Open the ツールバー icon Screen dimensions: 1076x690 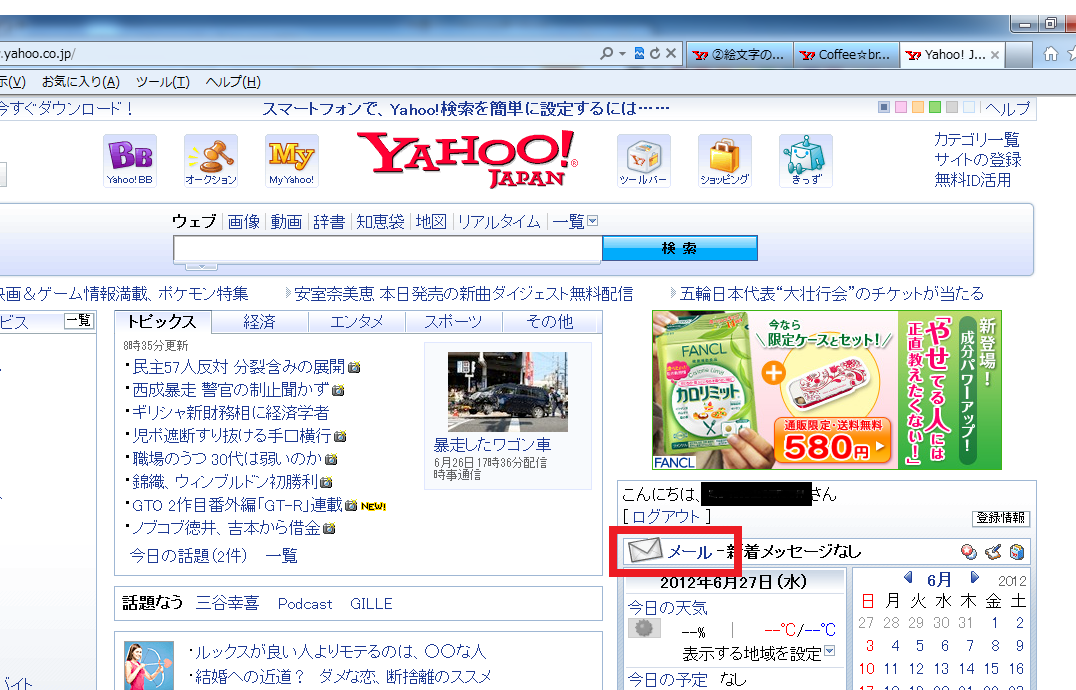643,160
